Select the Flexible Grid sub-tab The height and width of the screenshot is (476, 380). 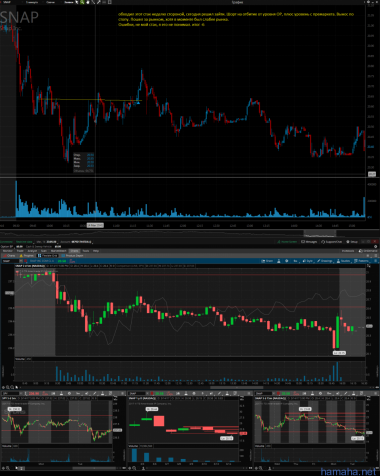coord(48,256)
